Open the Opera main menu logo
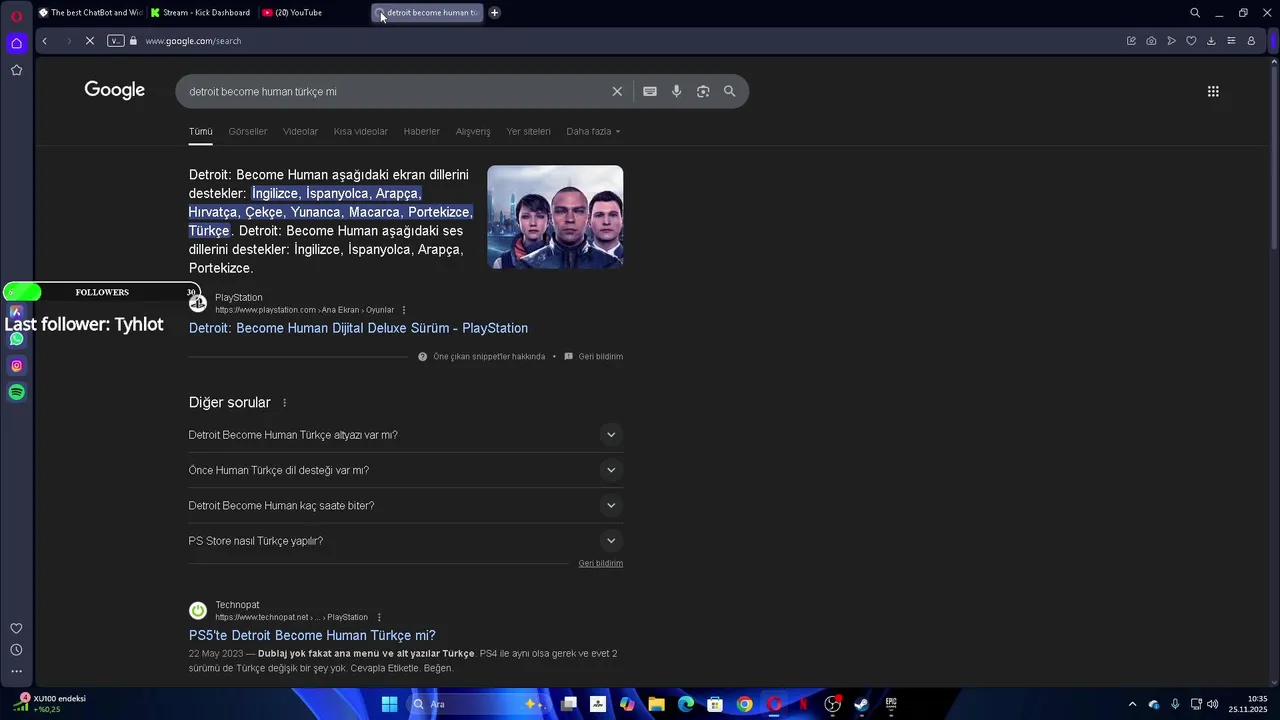Image resolution: width=1280 pixels, height=720 pixels. coord(16,16)
